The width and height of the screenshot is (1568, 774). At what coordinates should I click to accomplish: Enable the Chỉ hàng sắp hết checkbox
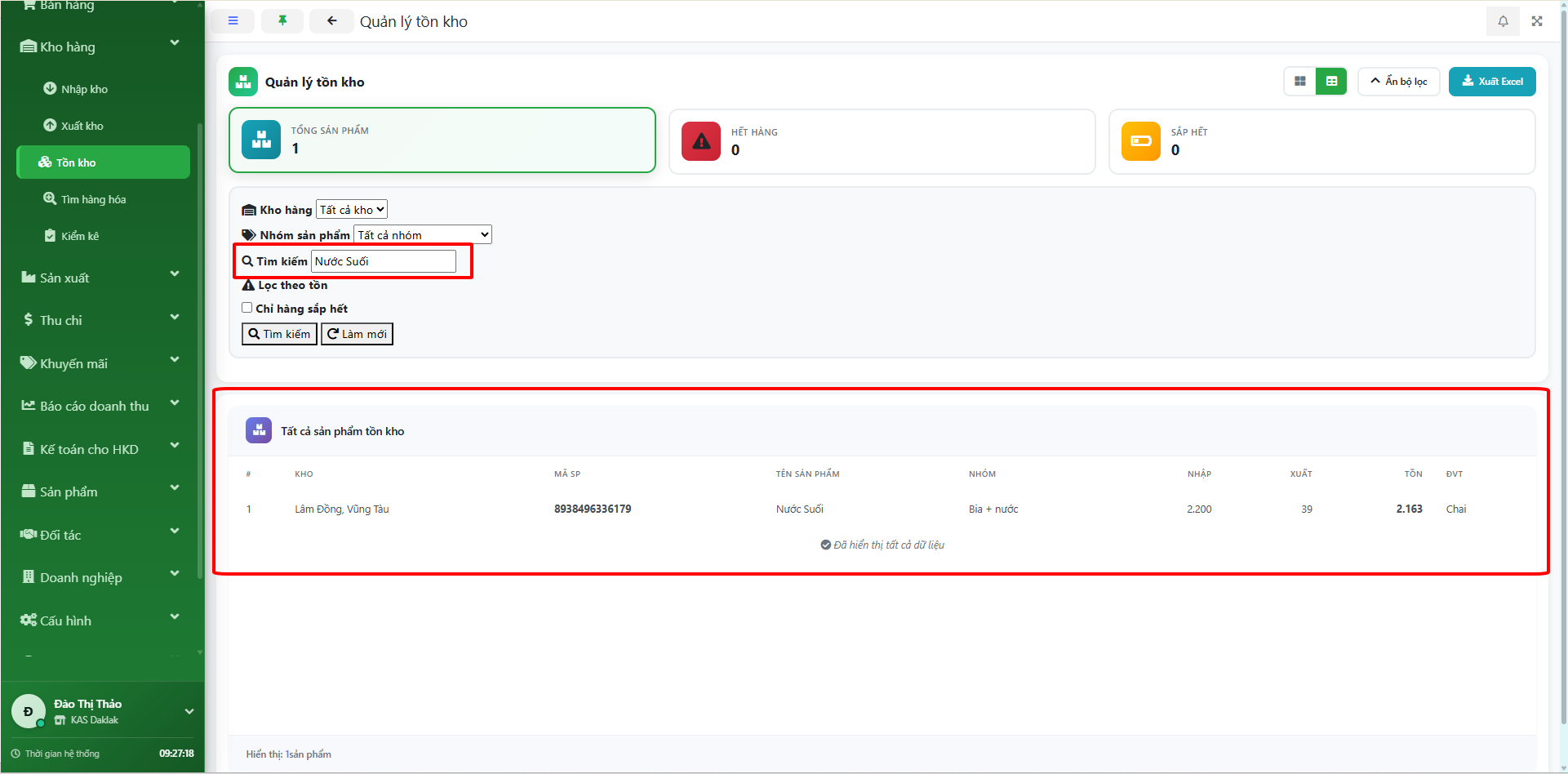247,308
